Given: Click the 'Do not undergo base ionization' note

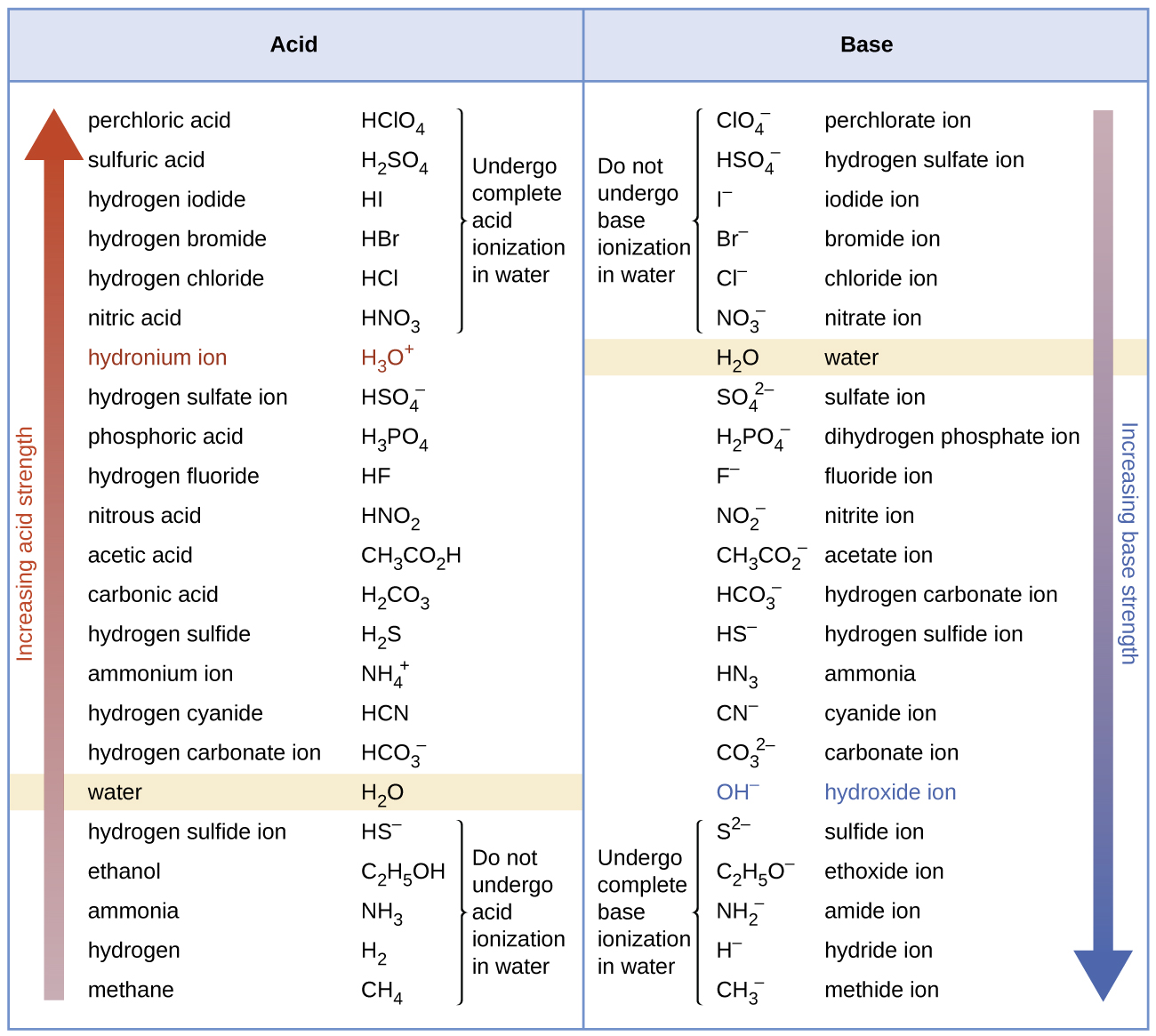Looking at the screenshot, I should point(643,221).
